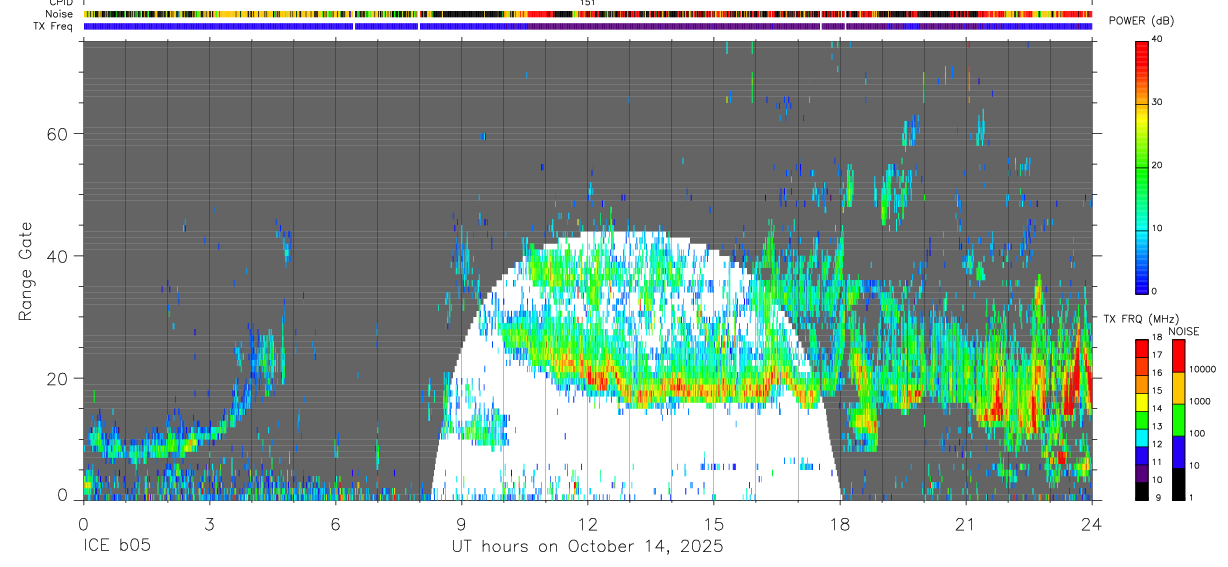The width and height of the screenshot is (1228, 567).
Task: Click the 12 tick on the UT hours axis
Action: point(588,523)
